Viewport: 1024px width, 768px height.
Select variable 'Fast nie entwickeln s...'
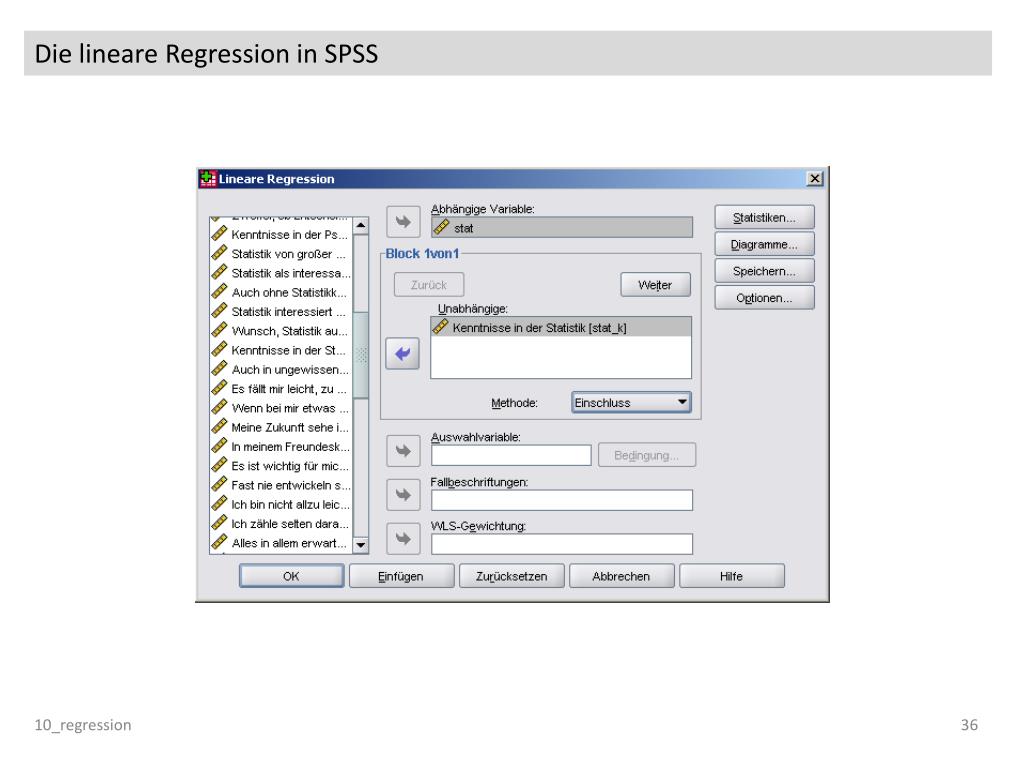pos(281,485)
